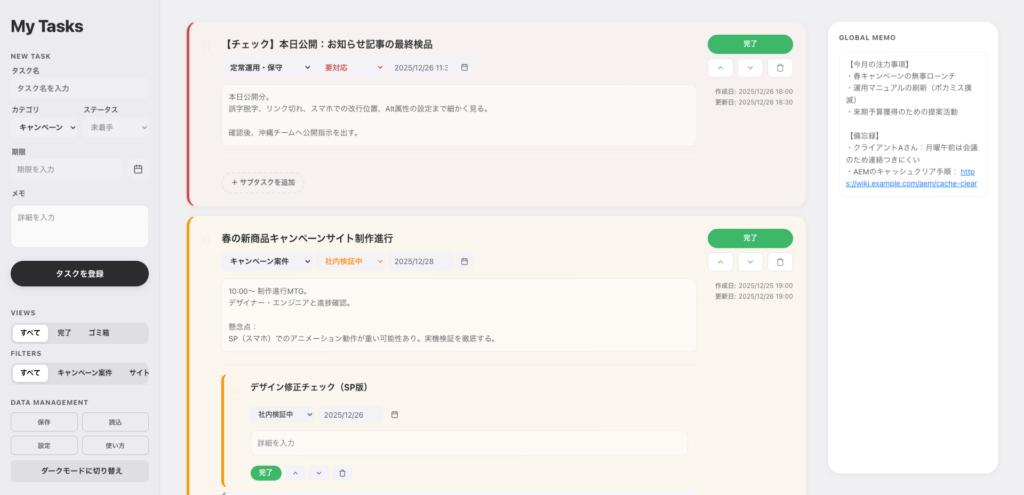The height and width of the screenshot is (495, 1024).
Task: Open the 要対応 status dropdown
Action: coord(353,68)
